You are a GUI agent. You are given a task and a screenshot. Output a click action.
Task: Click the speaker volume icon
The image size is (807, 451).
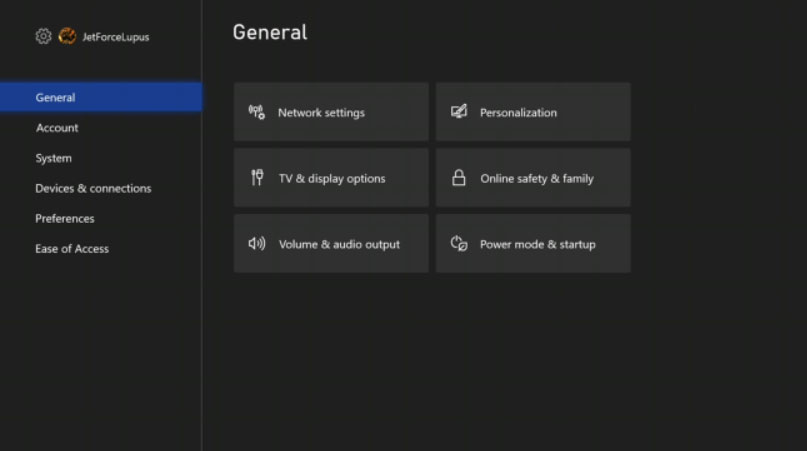(x=257, y=244)
